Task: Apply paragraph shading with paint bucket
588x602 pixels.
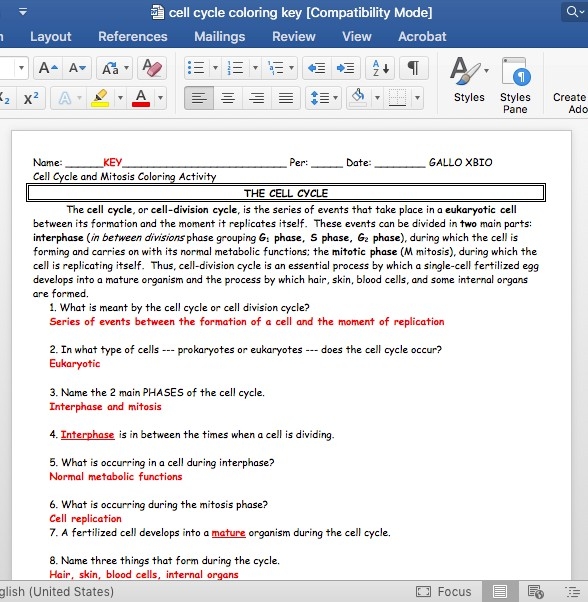Action: [x=358, y=98]
